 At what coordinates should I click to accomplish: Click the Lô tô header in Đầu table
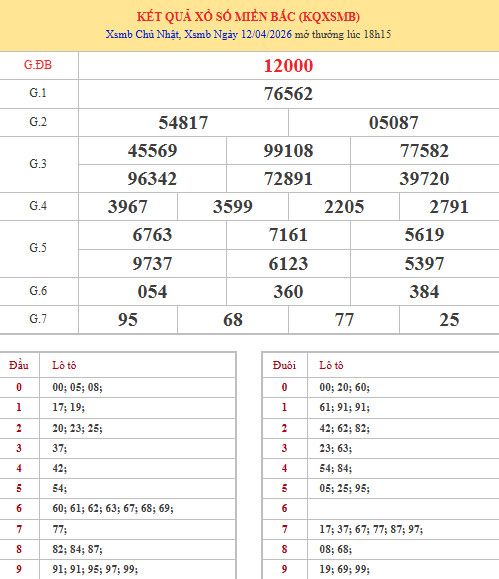click(64, 365)
